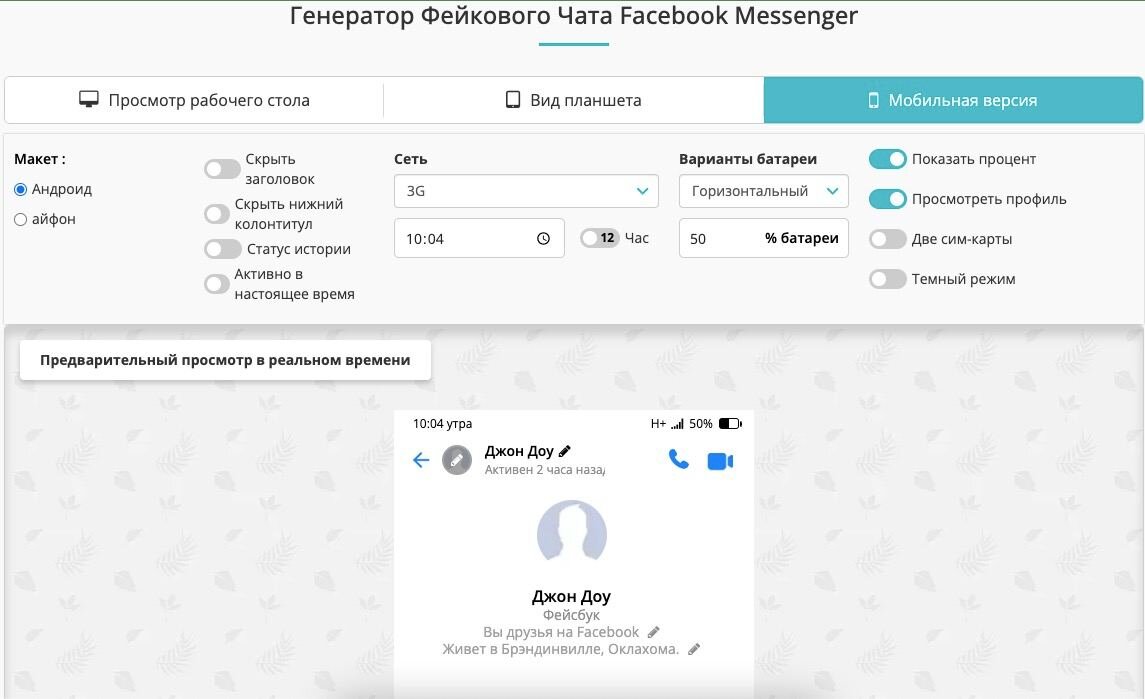Edit the small avatar in chat header
The height and width of the screenshot is (699, 1145).
[457, 460]
